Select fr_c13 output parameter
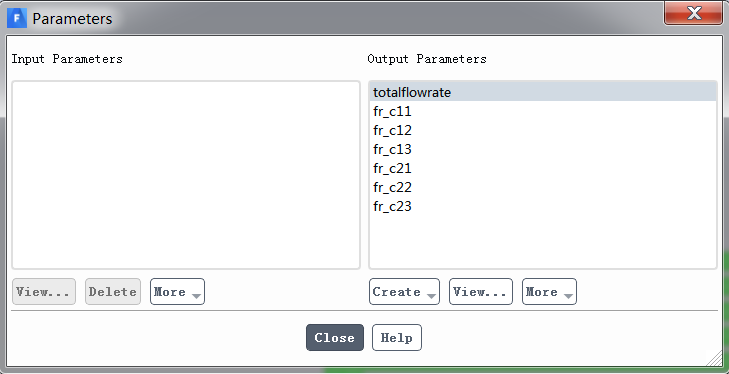 tap(543, 149)
